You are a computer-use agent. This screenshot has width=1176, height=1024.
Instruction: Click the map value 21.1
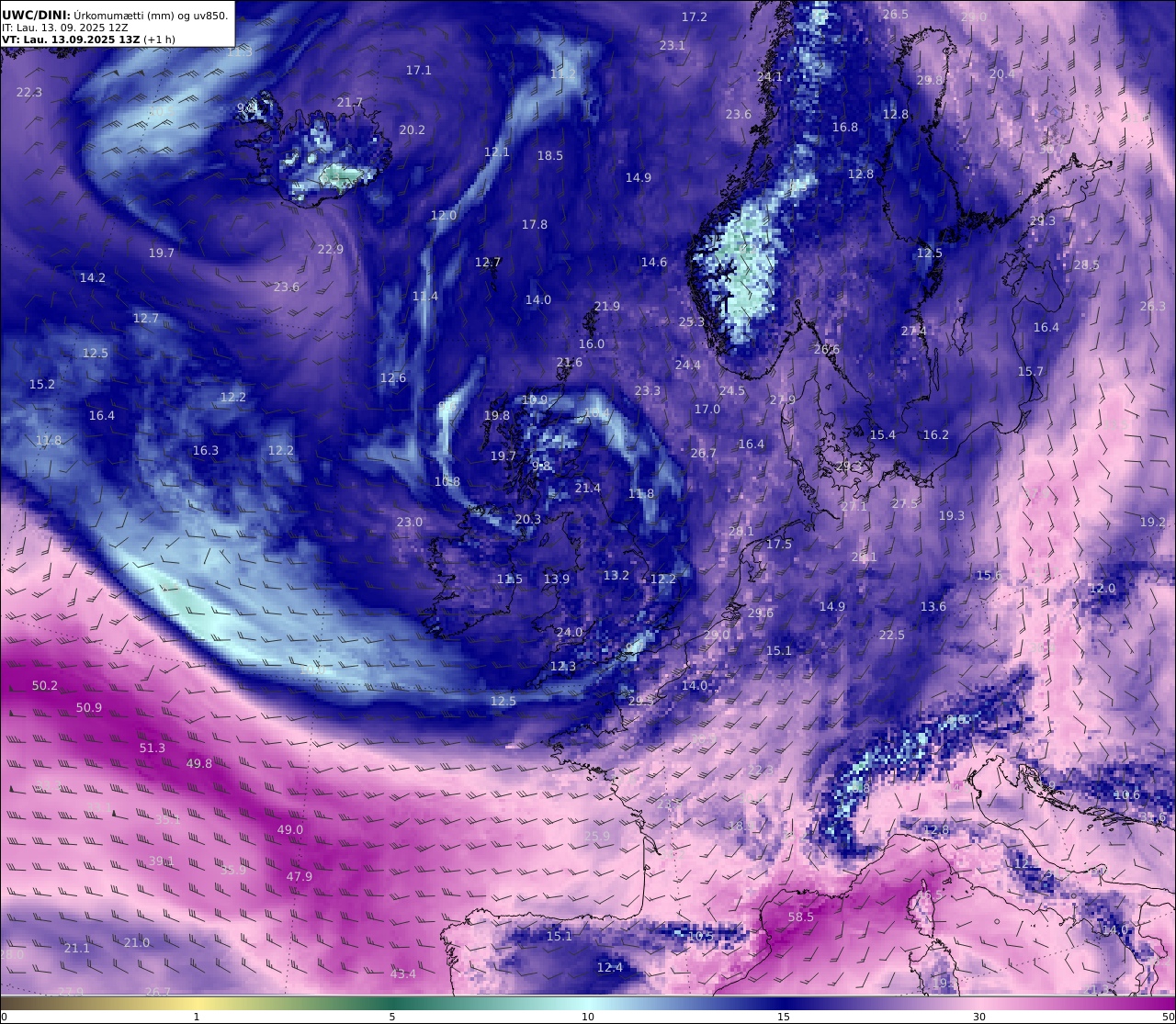tap(77, 948)
